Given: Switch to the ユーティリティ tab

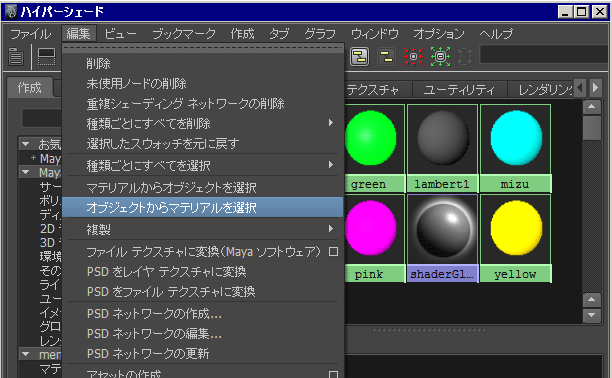Looking at the screenshot, I should 460,89.
